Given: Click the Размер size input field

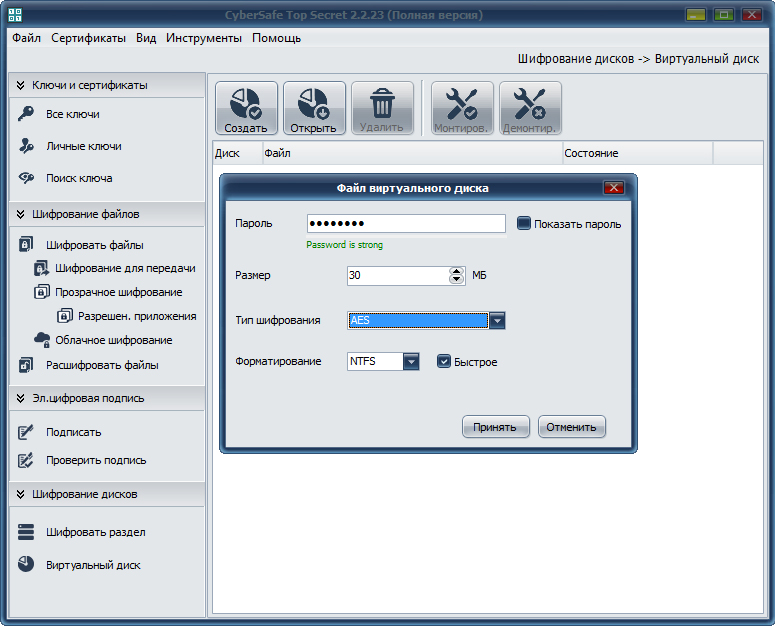Looking at the screenshot, I should click(x=398, y=275).
